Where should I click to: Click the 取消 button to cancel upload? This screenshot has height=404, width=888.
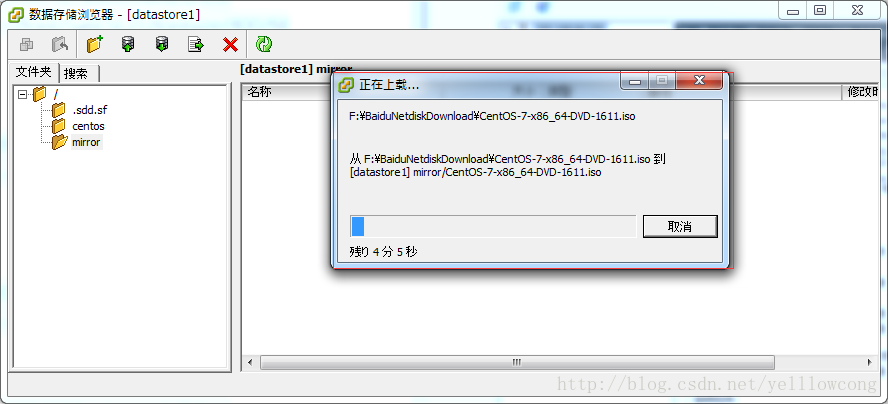coord(680,227)
